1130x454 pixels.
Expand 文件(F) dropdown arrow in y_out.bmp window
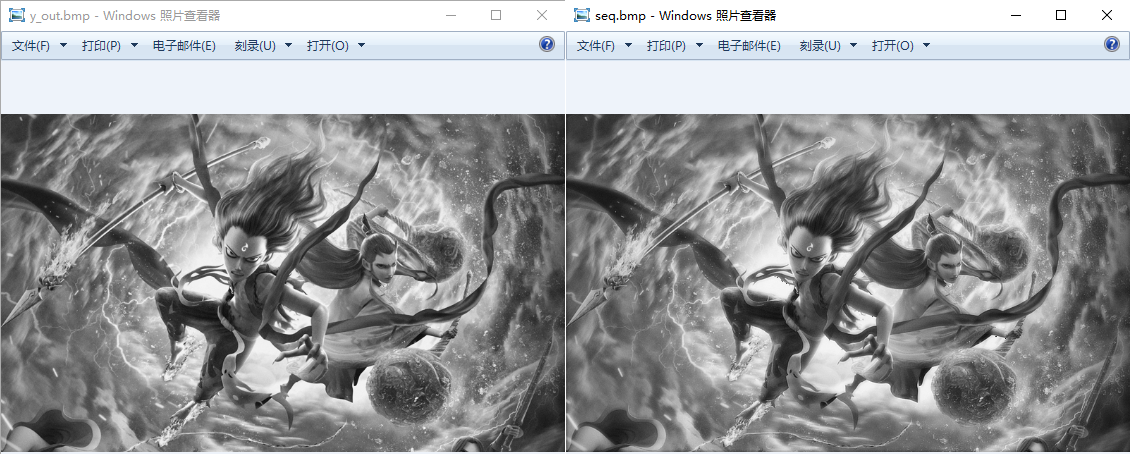pos(63,45)
